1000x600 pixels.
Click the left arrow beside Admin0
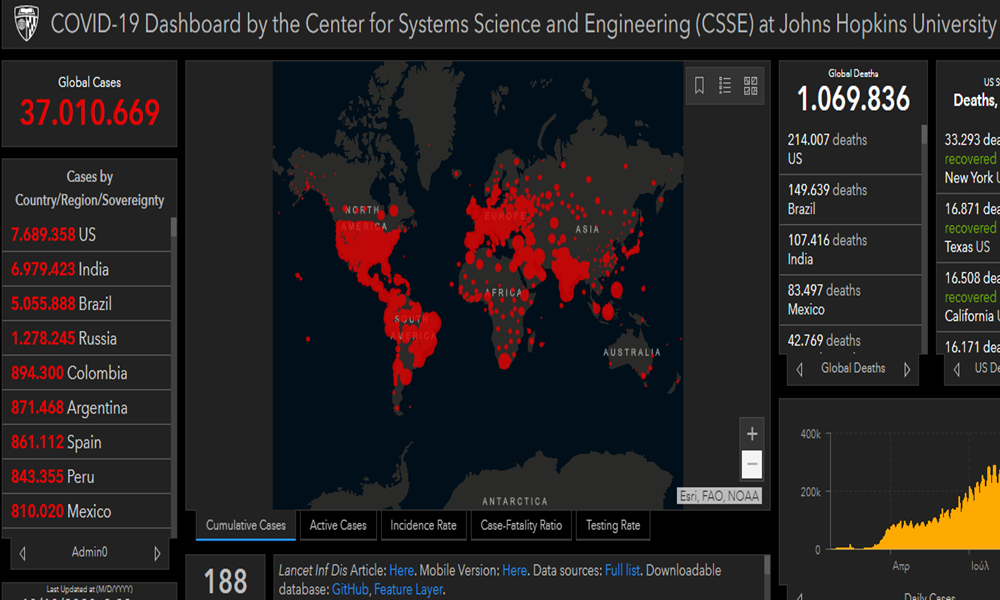click(23, 552)
